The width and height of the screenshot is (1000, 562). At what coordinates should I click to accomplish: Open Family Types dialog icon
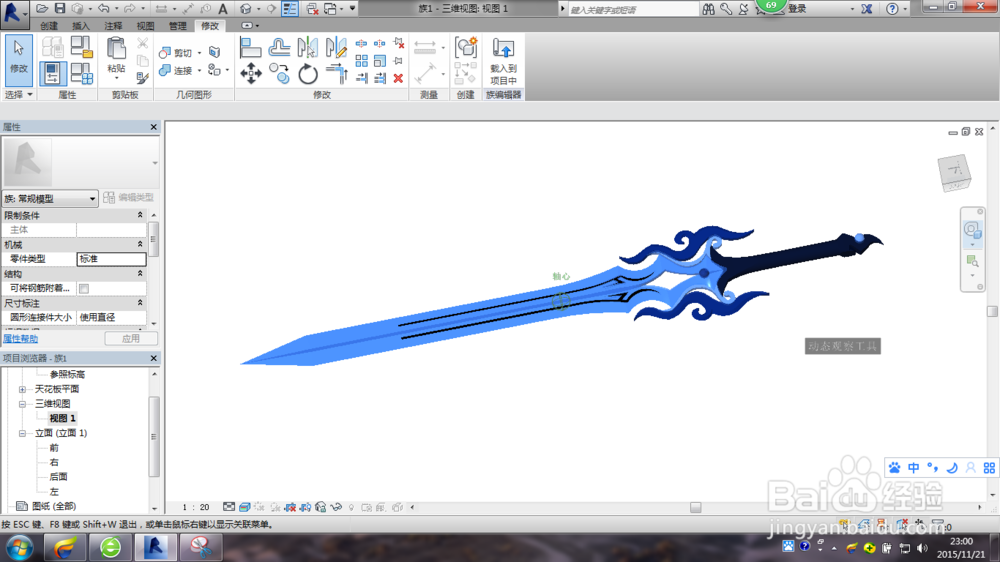(x=82, y=74)
